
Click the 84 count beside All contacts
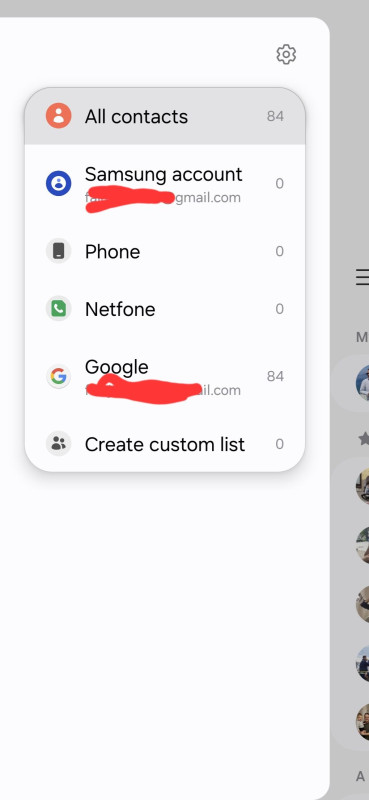click(x=275, y=116)
